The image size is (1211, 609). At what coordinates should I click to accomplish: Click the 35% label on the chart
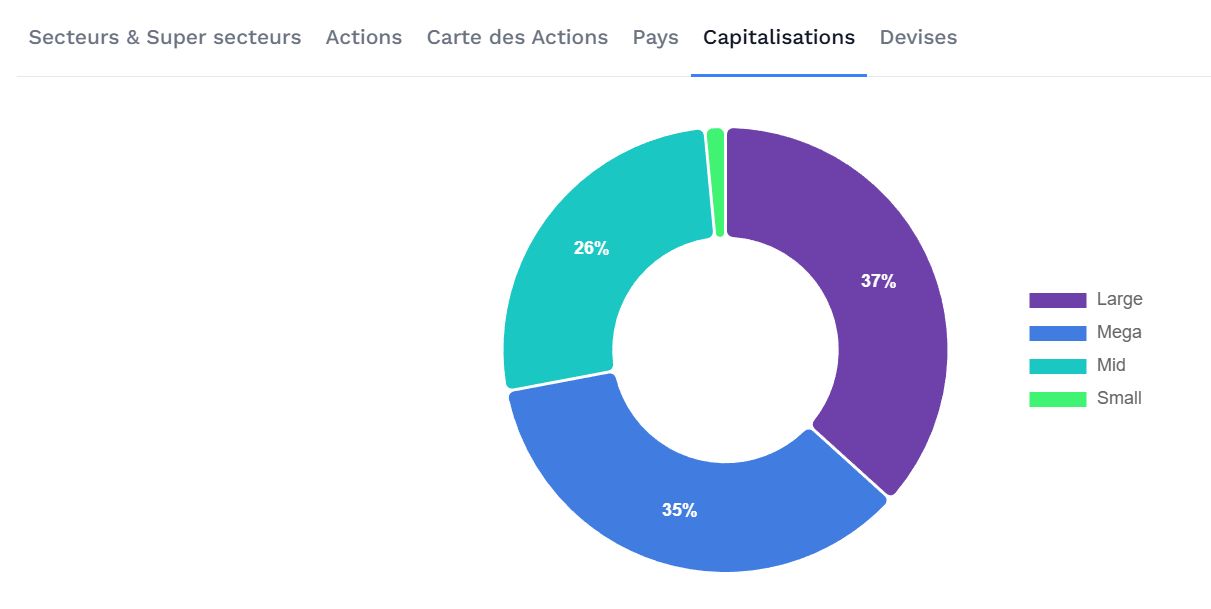[679, 510]
